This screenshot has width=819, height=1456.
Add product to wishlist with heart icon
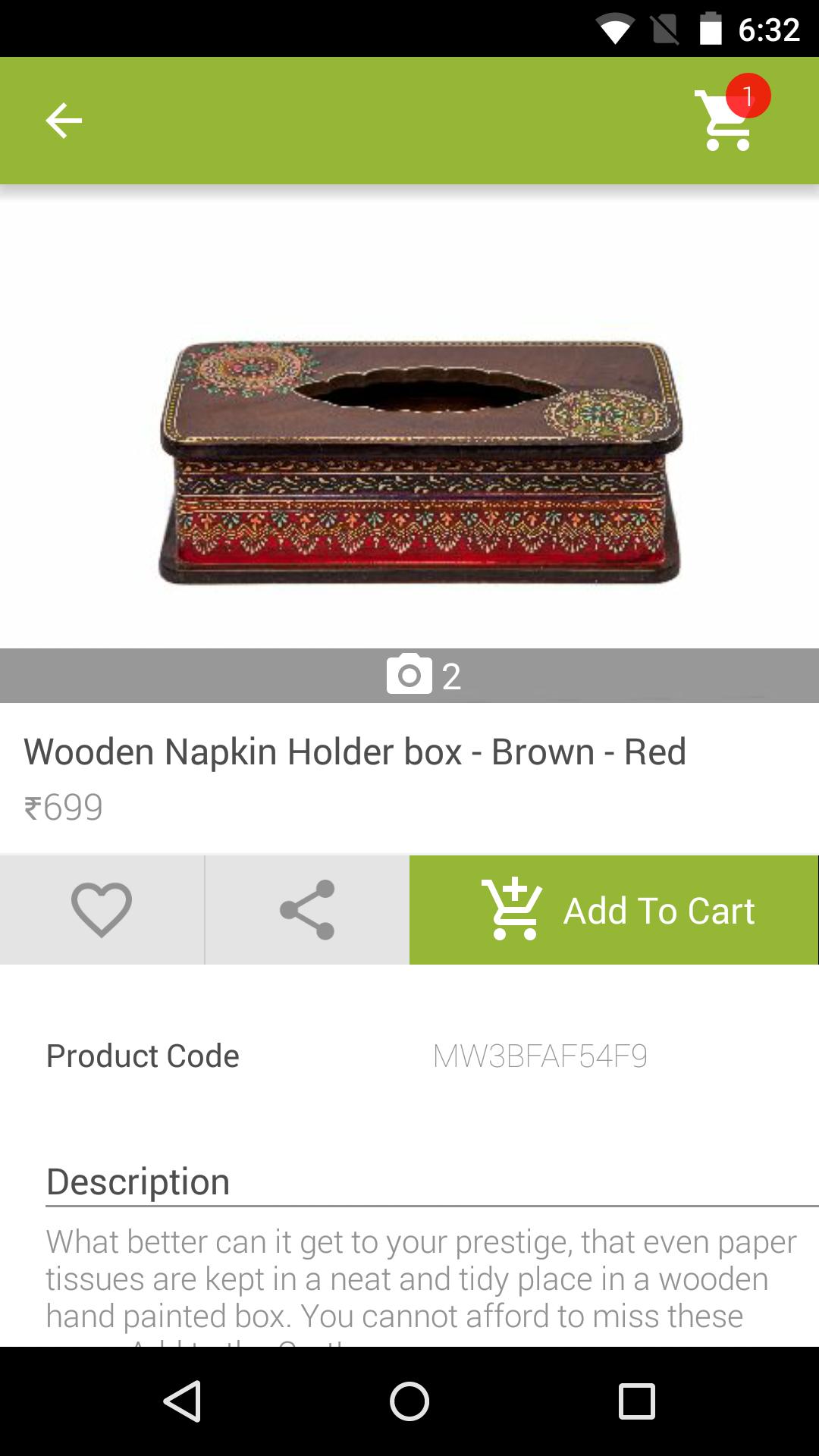[x=102, y=910]
